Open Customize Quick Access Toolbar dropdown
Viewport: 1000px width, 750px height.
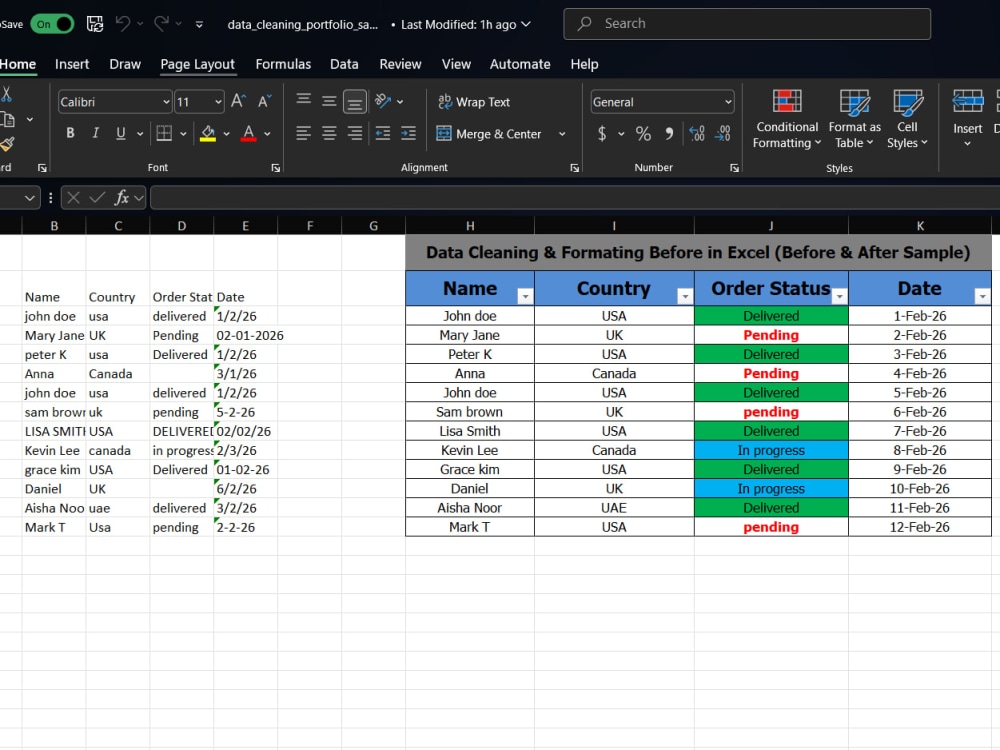point(199,25)
